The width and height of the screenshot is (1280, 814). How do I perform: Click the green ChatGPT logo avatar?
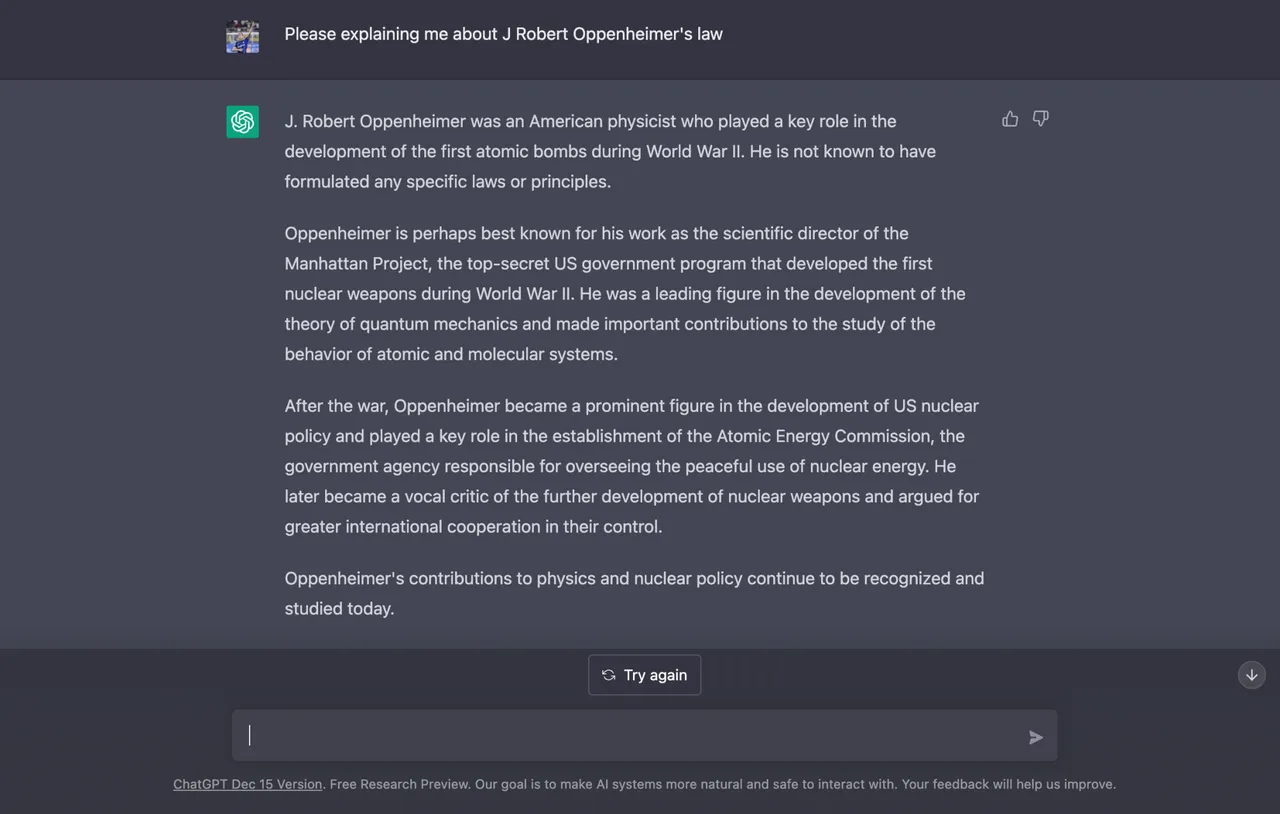pos(242,122)
